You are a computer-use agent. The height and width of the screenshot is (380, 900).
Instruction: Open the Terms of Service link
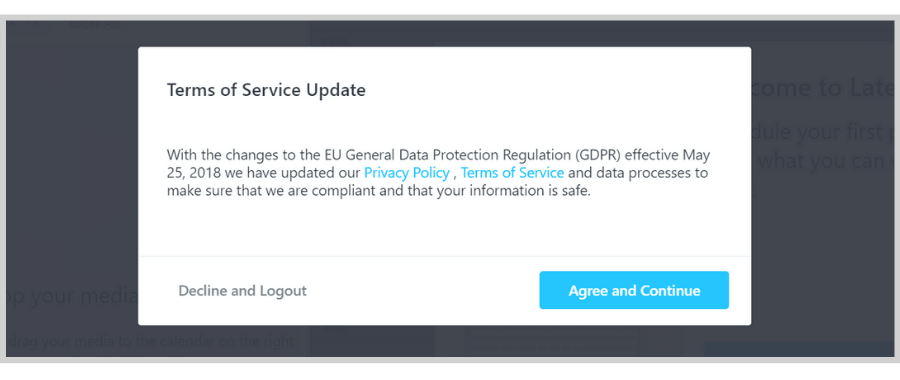tap(512, 173)
